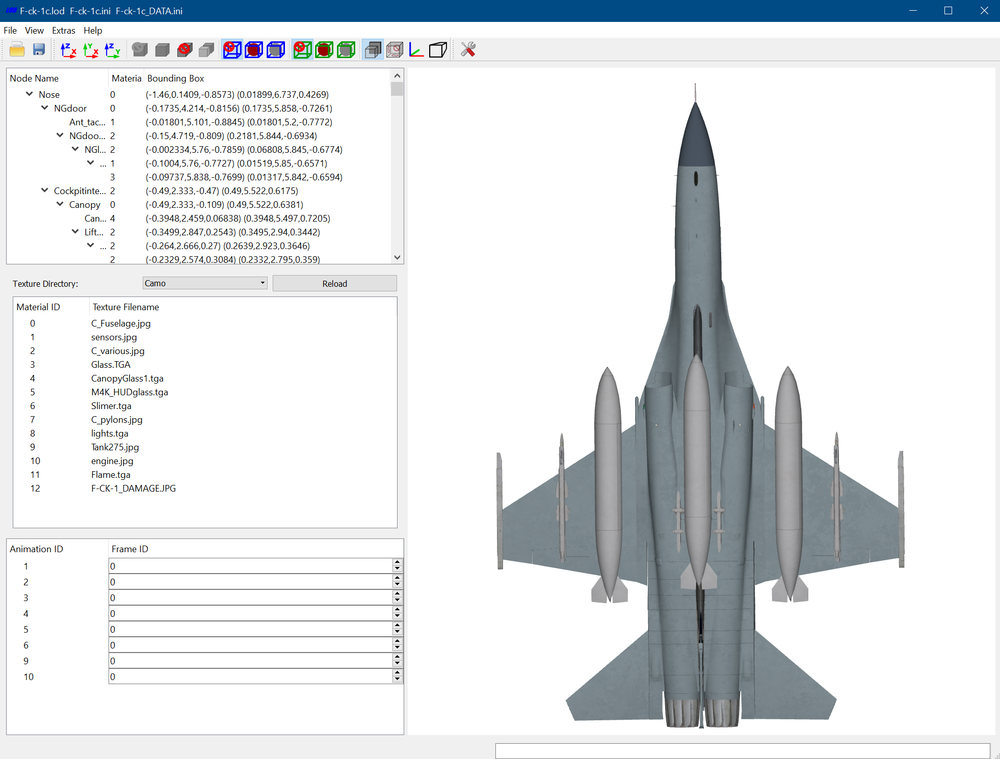1000x759 pixels.
Task: Save using the floppy disk icon
Action: (x=39, y=50)
